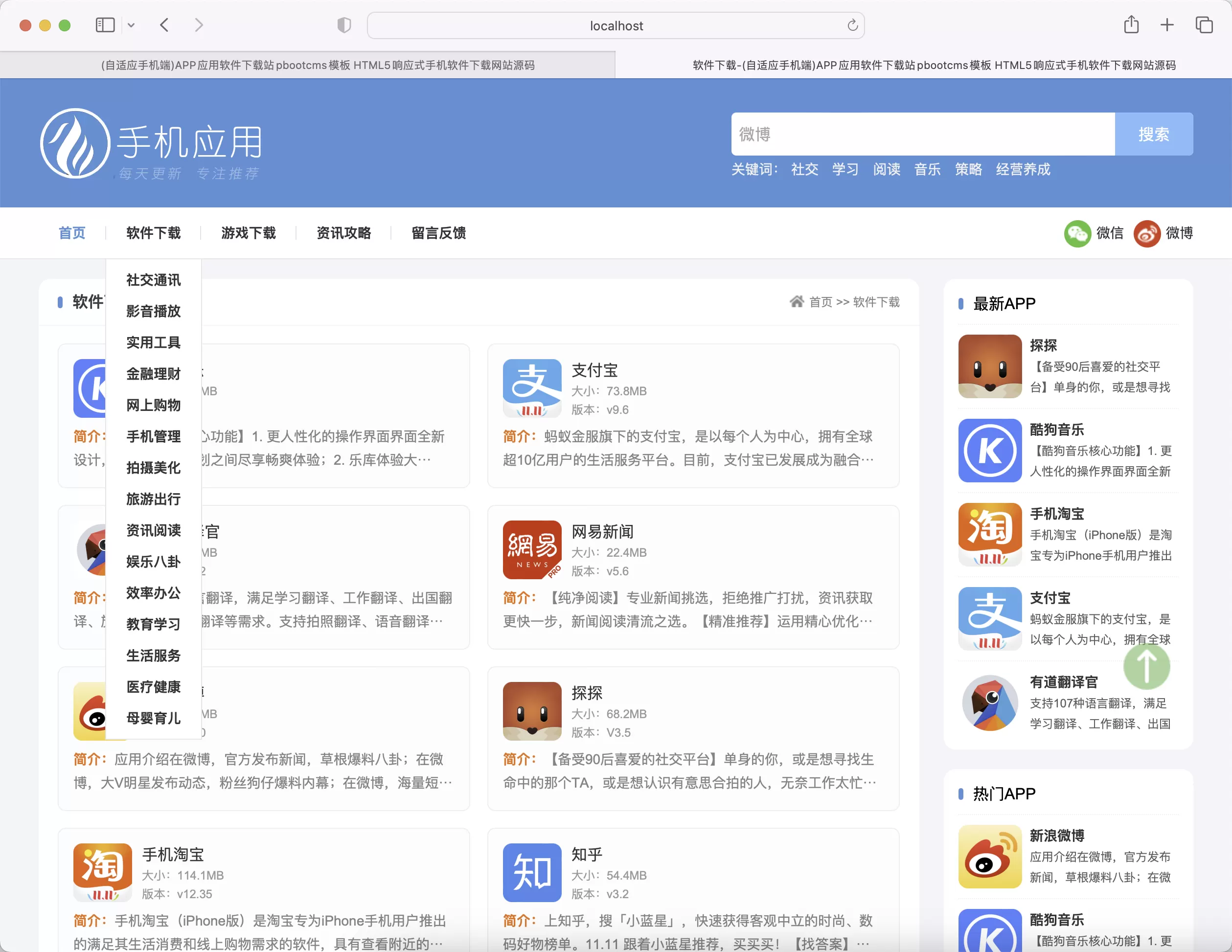Open 留言反馈 in the navigation bar

[438, 233]
